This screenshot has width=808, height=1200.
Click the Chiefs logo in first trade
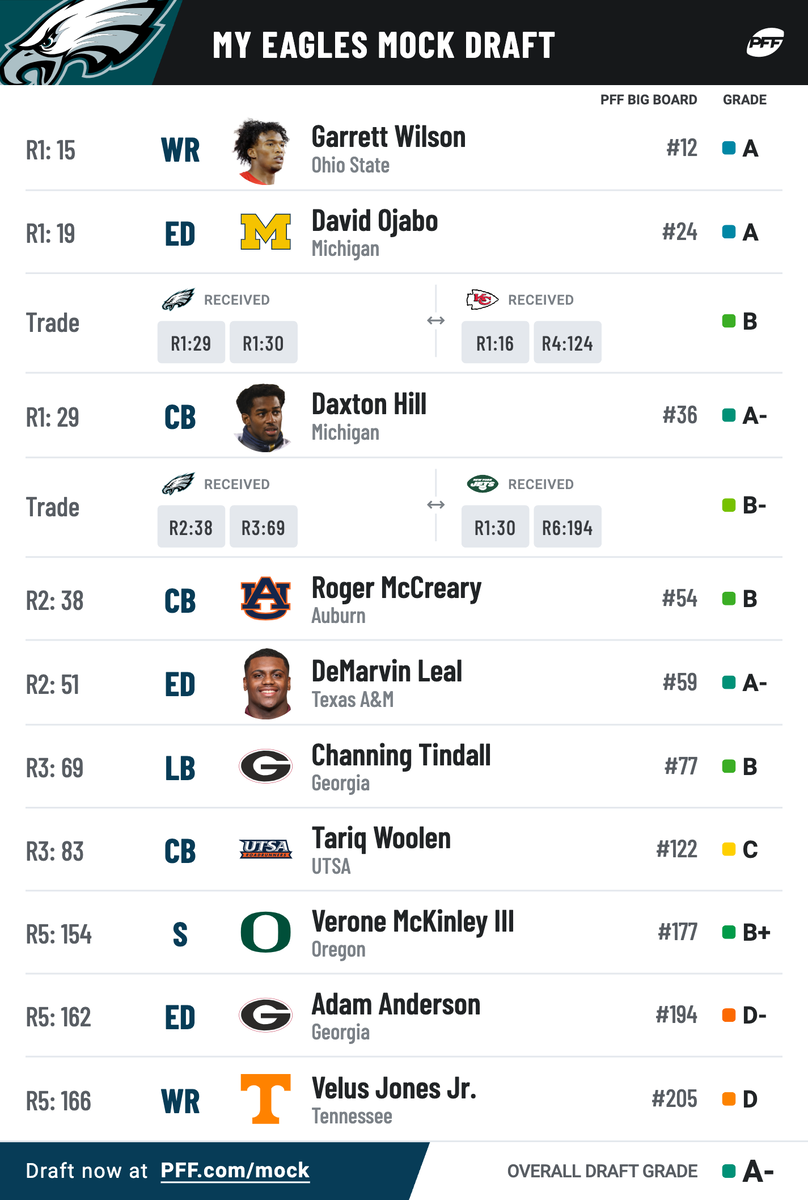[482, 299]
